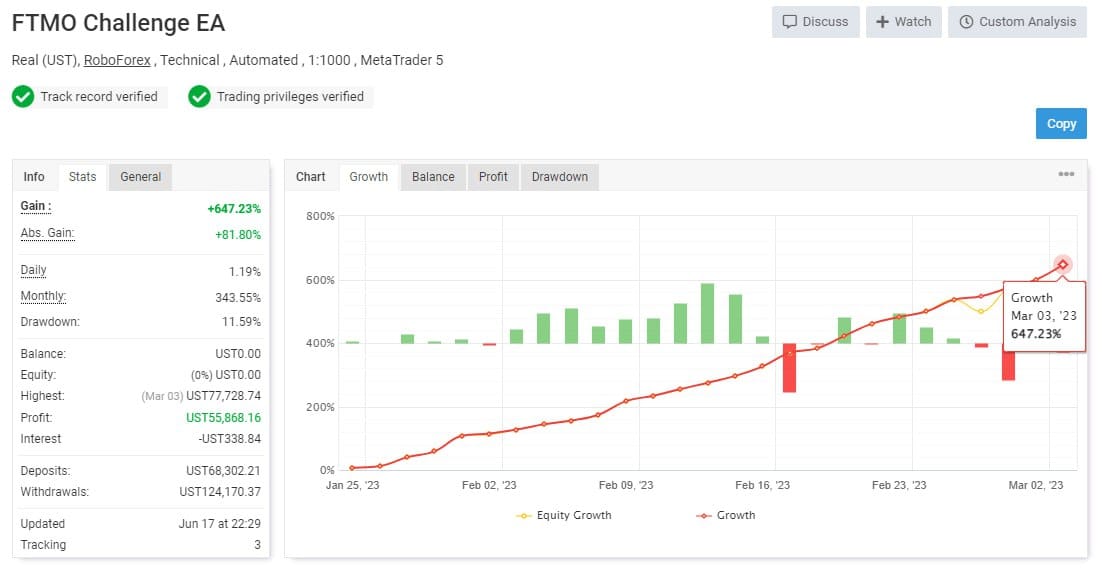
Task: Click the Gain label in stats
Action: [x=36, y=206]
